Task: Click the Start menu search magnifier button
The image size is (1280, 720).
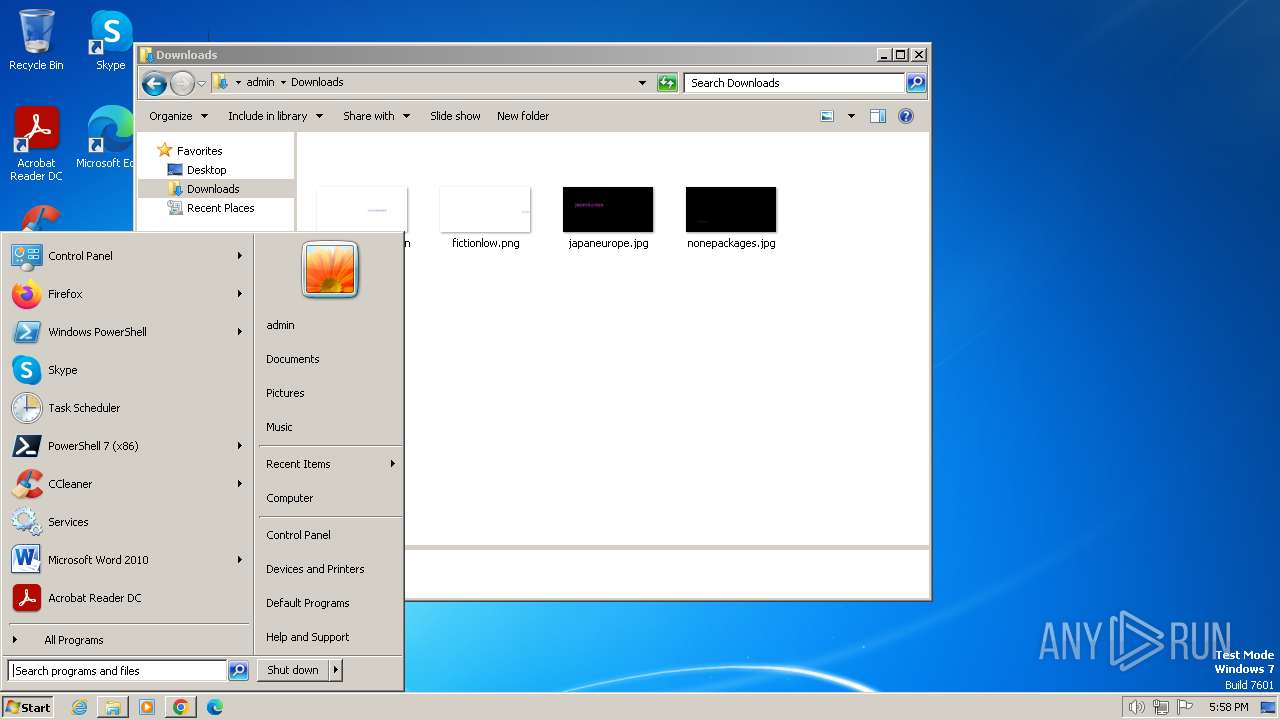Action: (238, 671)
